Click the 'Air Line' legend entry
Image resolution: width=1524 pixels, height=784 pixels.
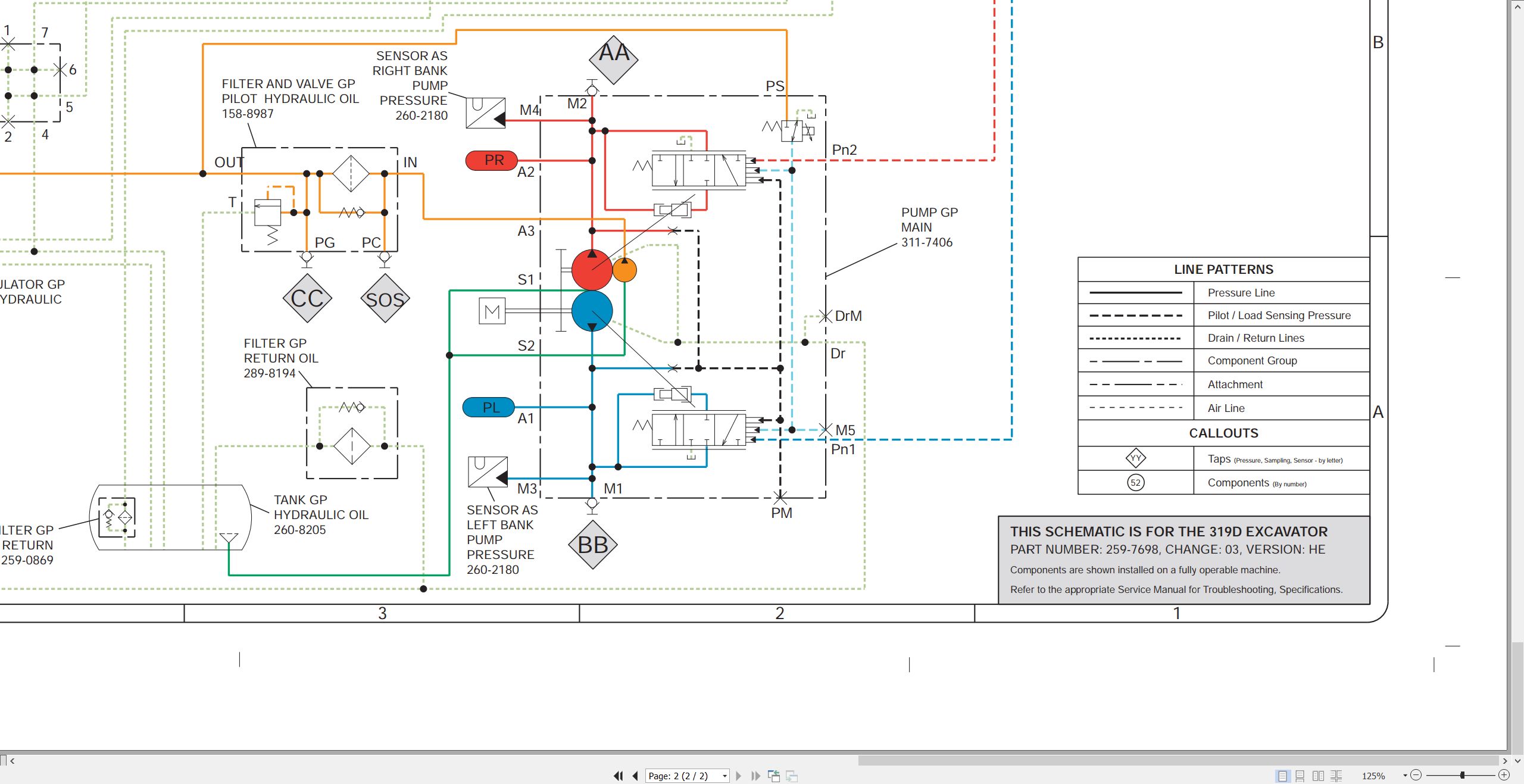click(x=1226, y=408)
